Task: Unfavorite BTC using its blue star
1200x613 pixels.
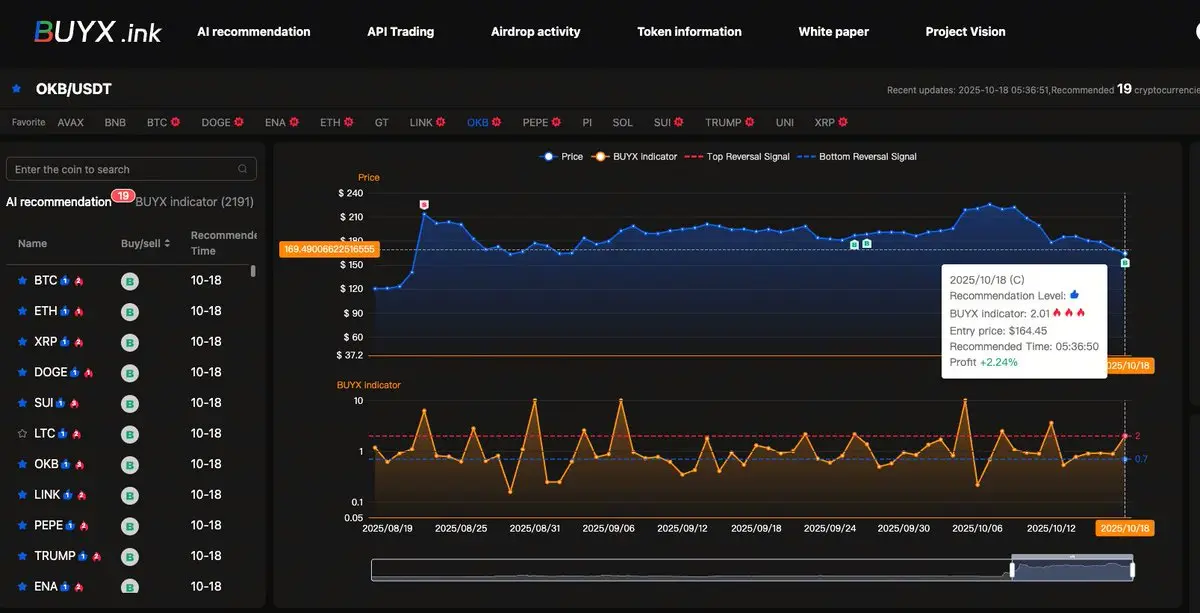Action: click(x=23, y=281)
